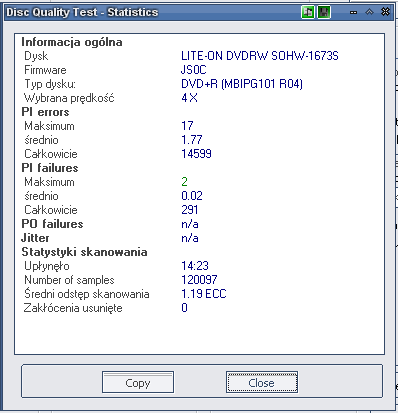Click the PI failures section heading
Screen dimensions: 398x413
coord(50,168)
